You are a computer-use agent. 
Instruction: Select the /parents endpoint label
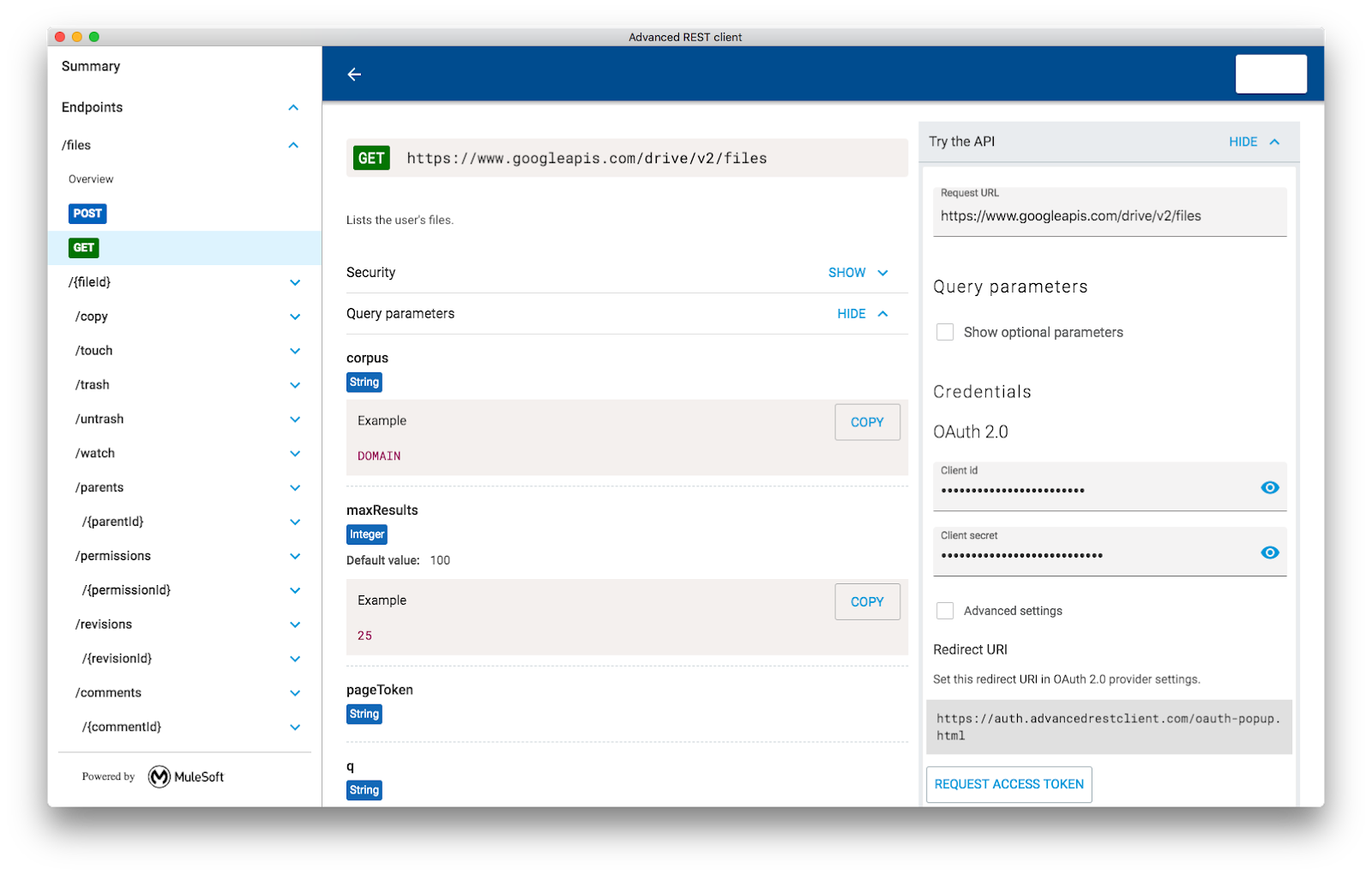pos(99,487)
